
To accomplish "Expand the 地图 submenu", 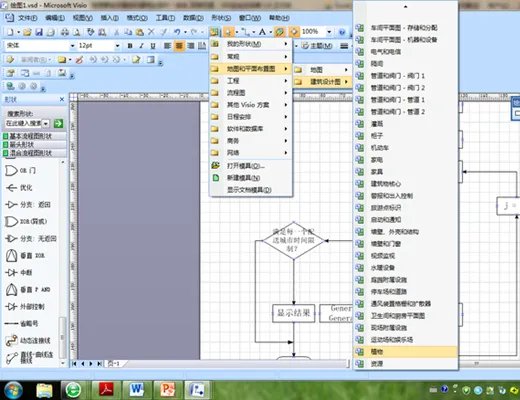I will 322,70.
